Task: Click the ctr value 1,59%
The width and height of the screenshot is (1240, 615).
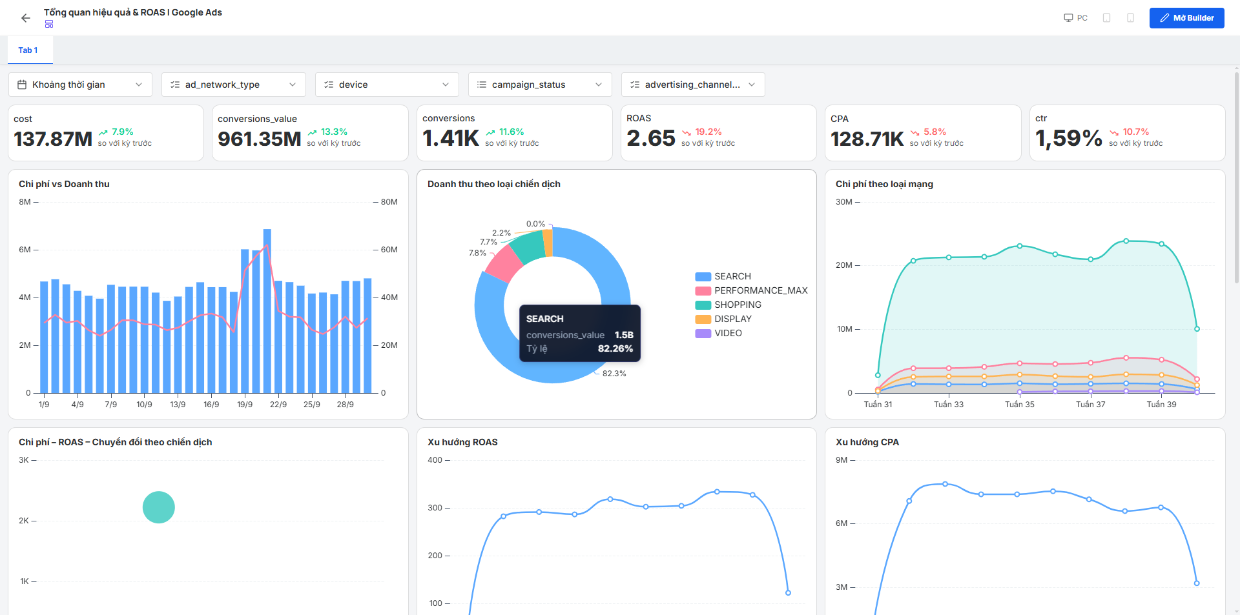Action: tap(1068, 139)
